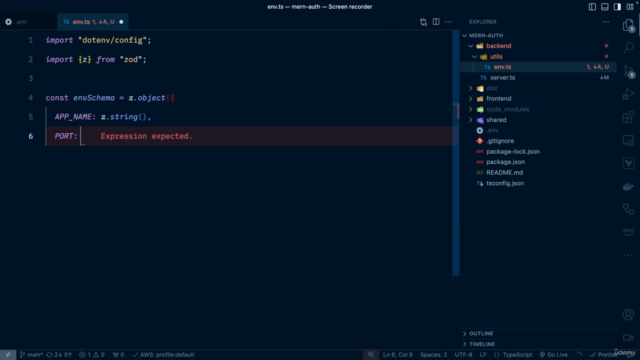This screenshot has height=360, width=640.
Task: Open tsconfig.json in Explorer
Action: (x=538, y=183)
